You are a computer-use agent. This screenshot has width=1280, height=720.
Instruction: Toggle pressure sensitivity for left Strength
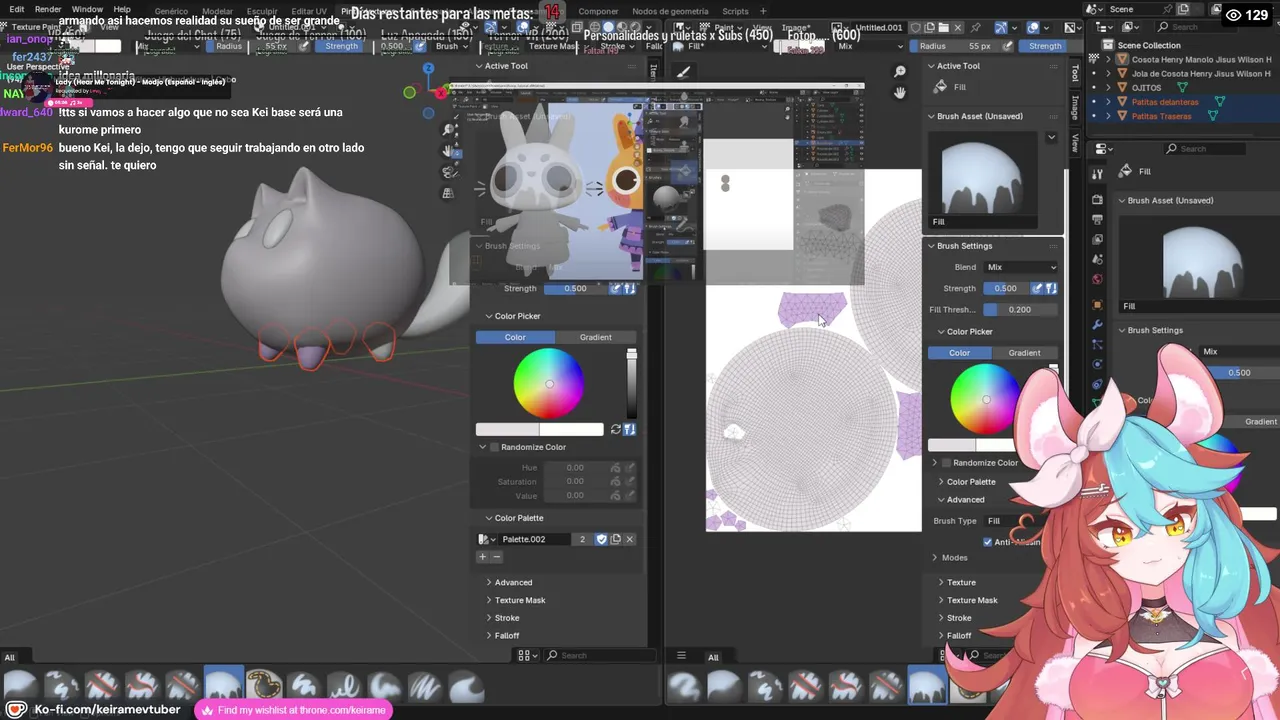(615, 288)
